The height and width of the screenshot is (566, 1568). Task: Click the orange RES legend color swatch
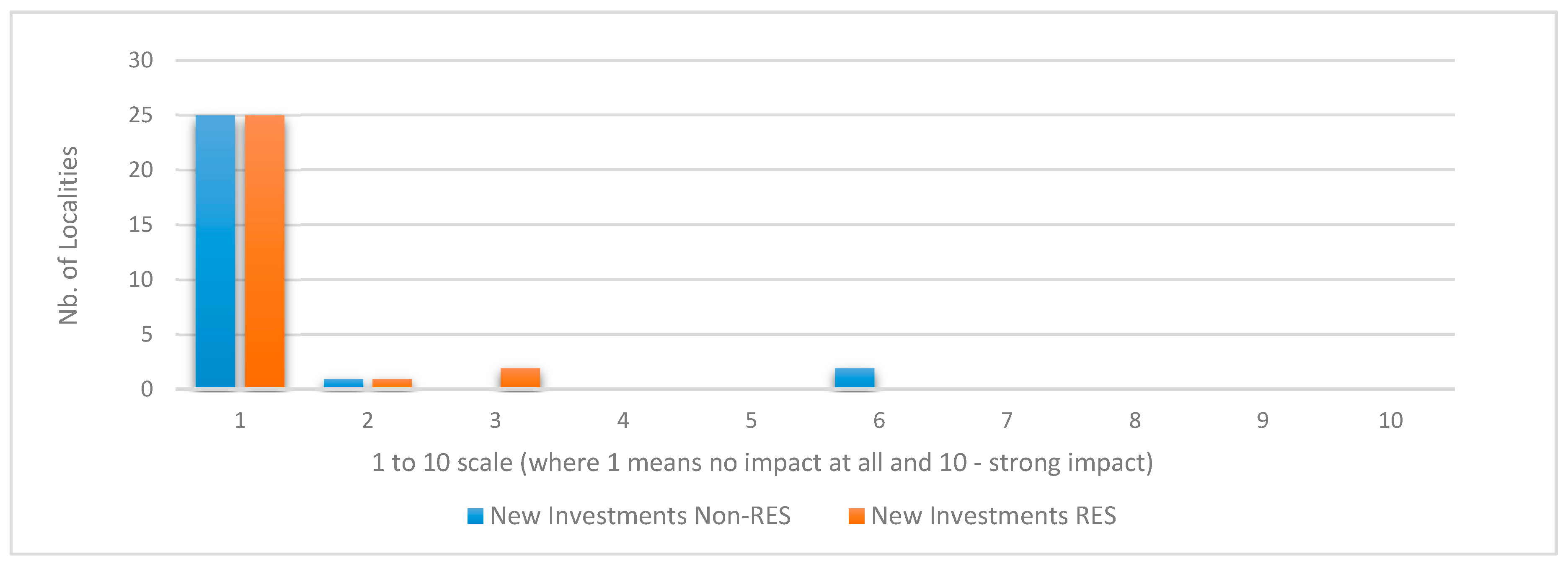pyautogui.click(x=856, y=516)
